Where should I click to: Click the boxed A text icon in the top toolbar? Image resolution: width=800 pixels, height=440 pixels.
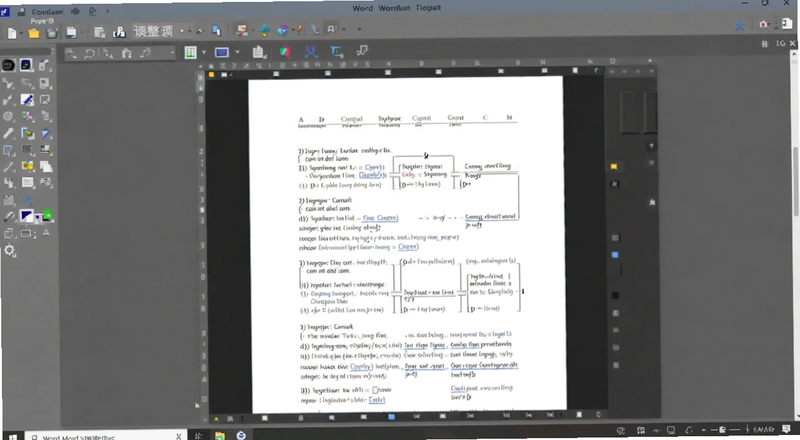[332, 30]
